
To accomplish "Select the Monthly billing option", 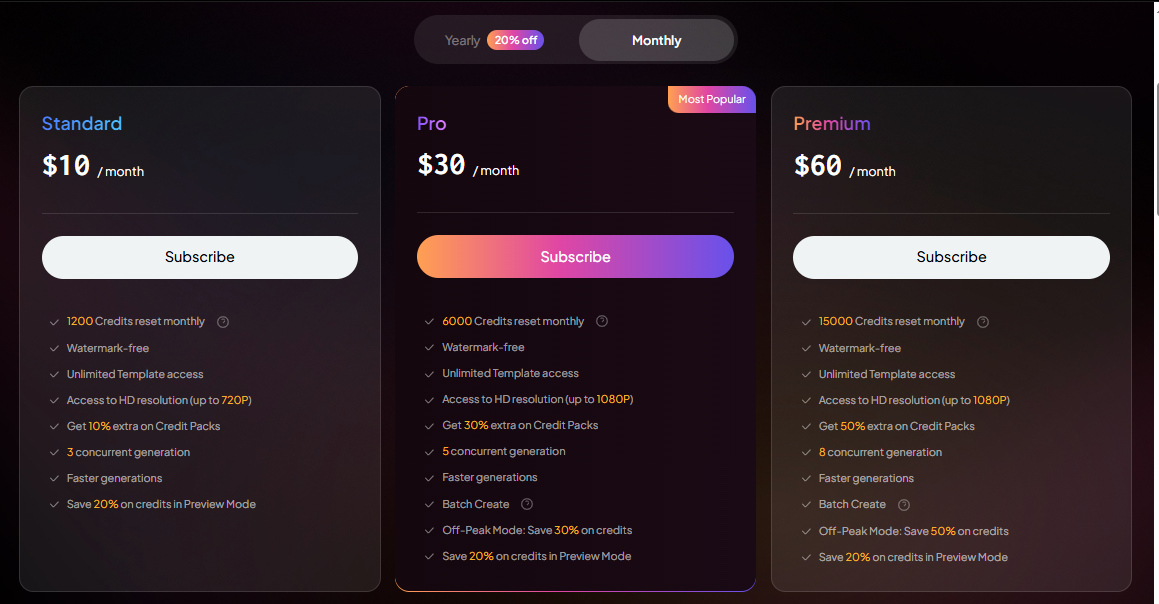I will point(656,41).
